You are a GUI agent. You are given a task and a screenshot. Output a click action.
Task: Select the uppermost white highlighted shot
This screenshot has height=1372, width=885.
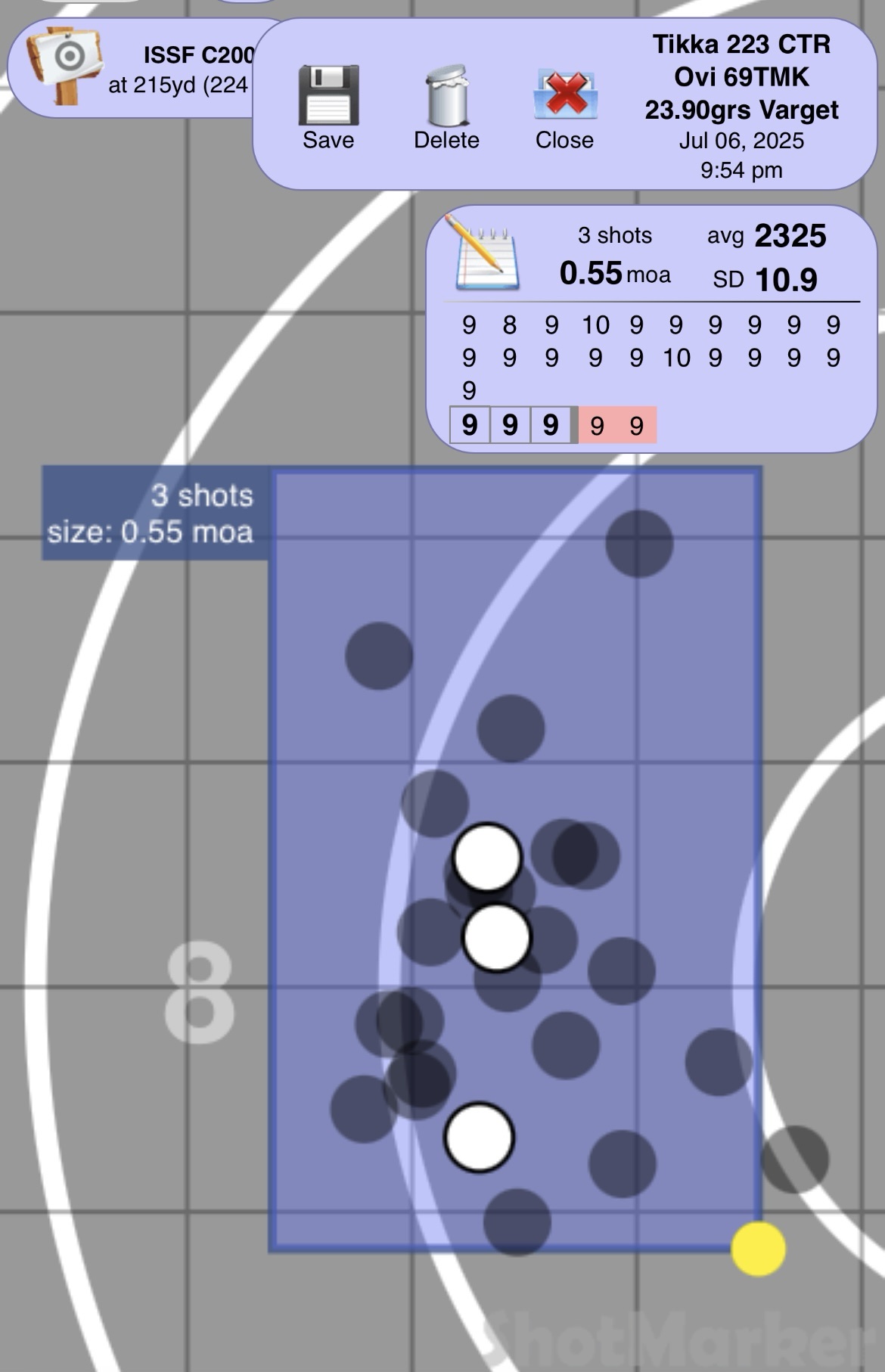point(487,857)
